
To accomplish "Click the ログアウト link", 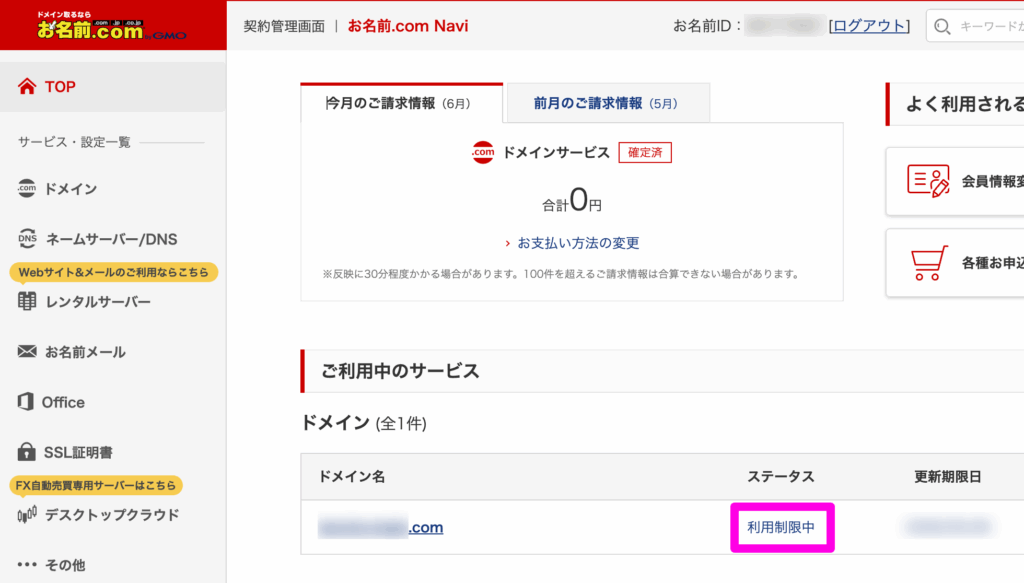I will pyautogui.click(x=869, y=25).
